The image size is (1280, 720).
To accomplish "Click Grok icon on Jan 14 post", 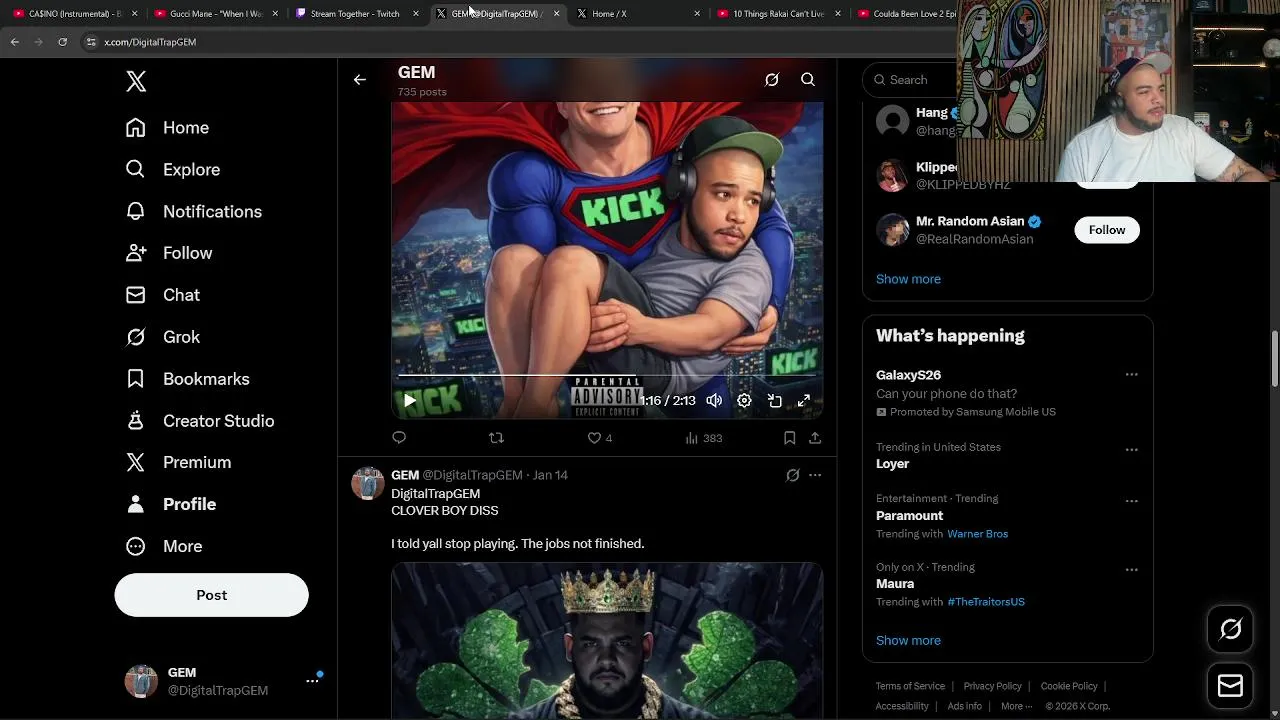I will click(x=793, y=475).
